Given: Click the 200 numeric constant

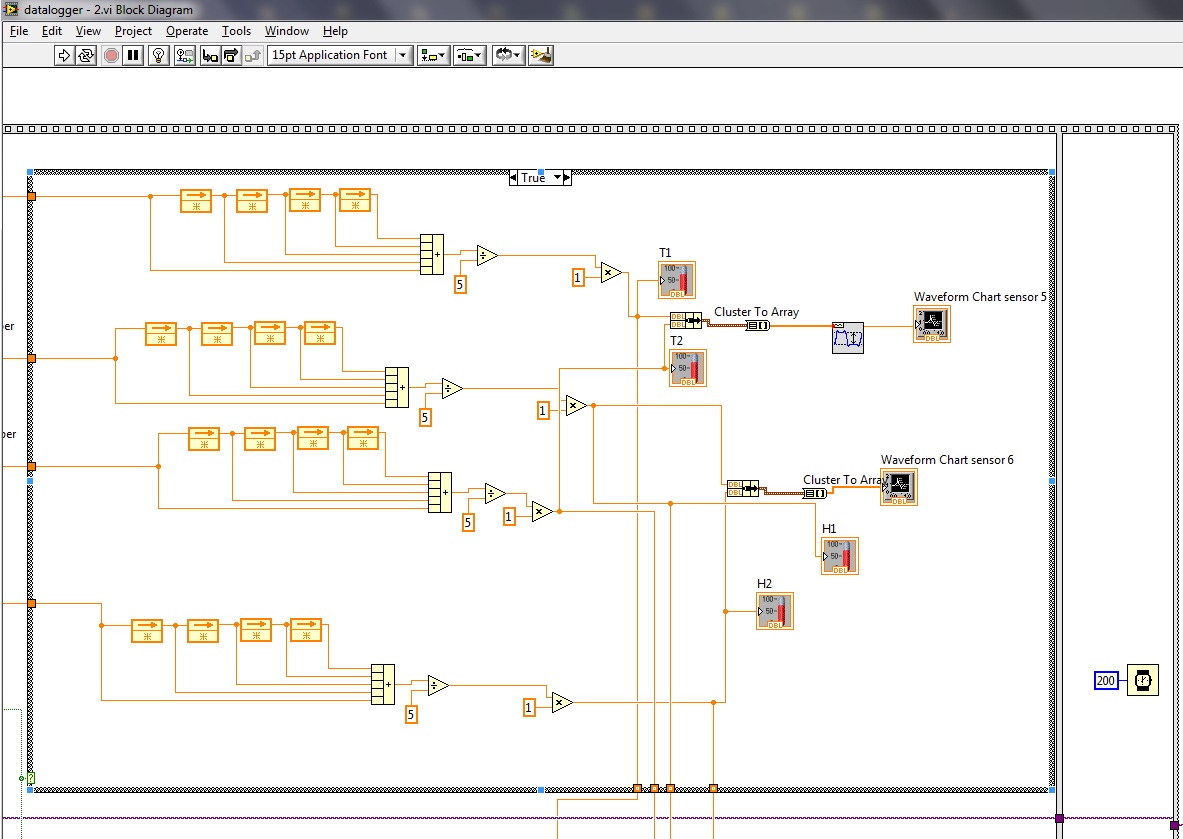Looking at the screenshot, I should click(x=1105, y=681).
